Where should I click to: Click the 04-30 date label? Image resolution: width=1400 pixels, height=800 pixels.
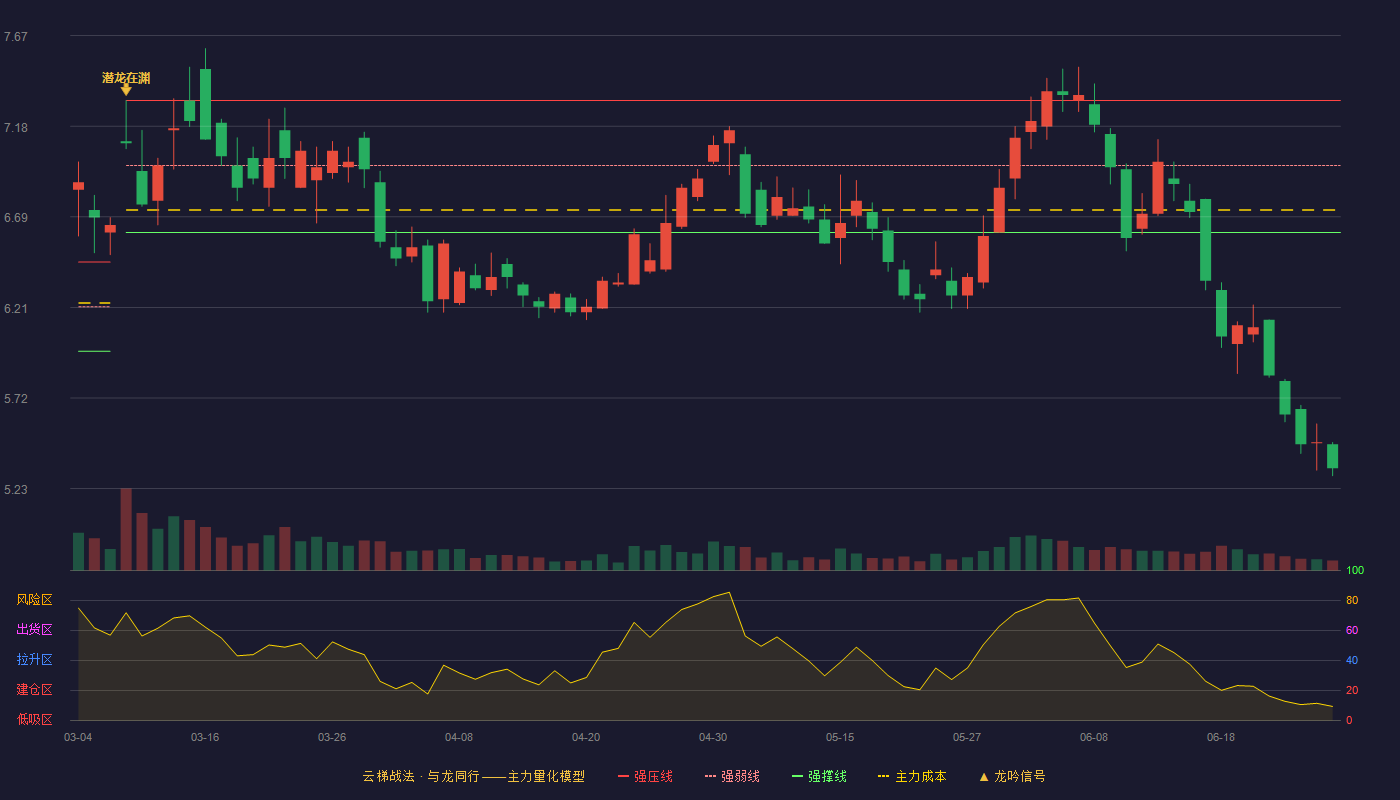713,737
